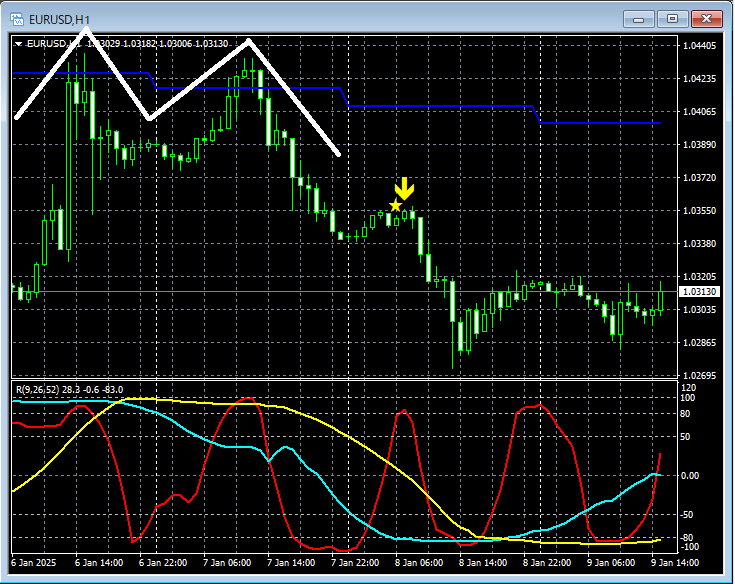Click the 6 Jan 14:00 time label
Screen dimensions: 735x584
click(99, 562)
